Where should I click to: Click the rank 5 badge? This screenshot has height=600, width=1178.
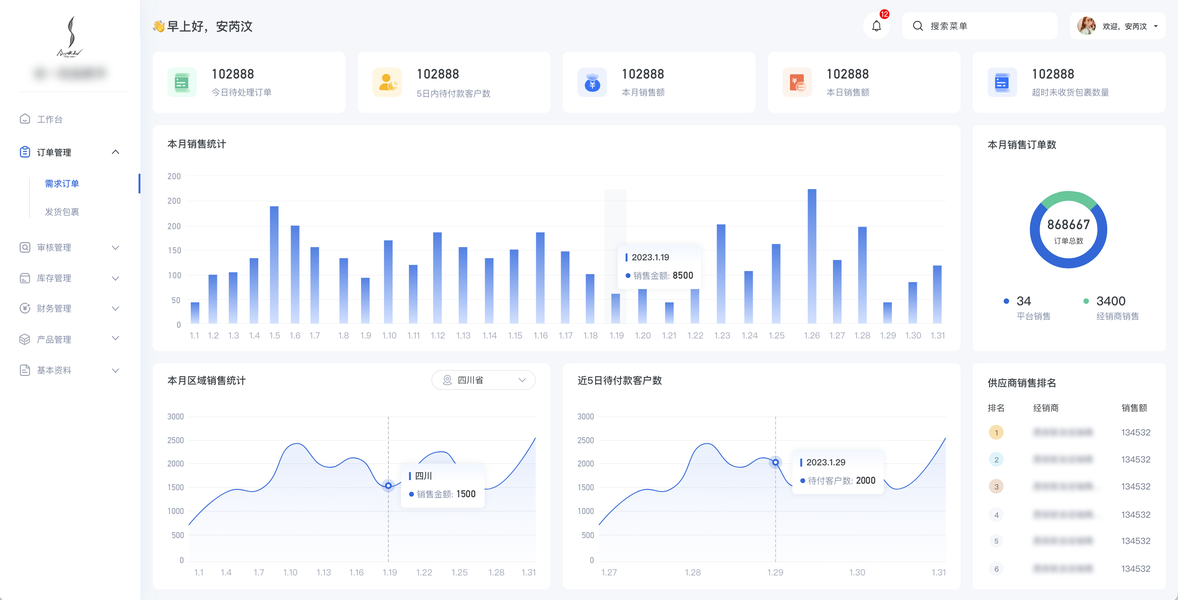(996, 541)
